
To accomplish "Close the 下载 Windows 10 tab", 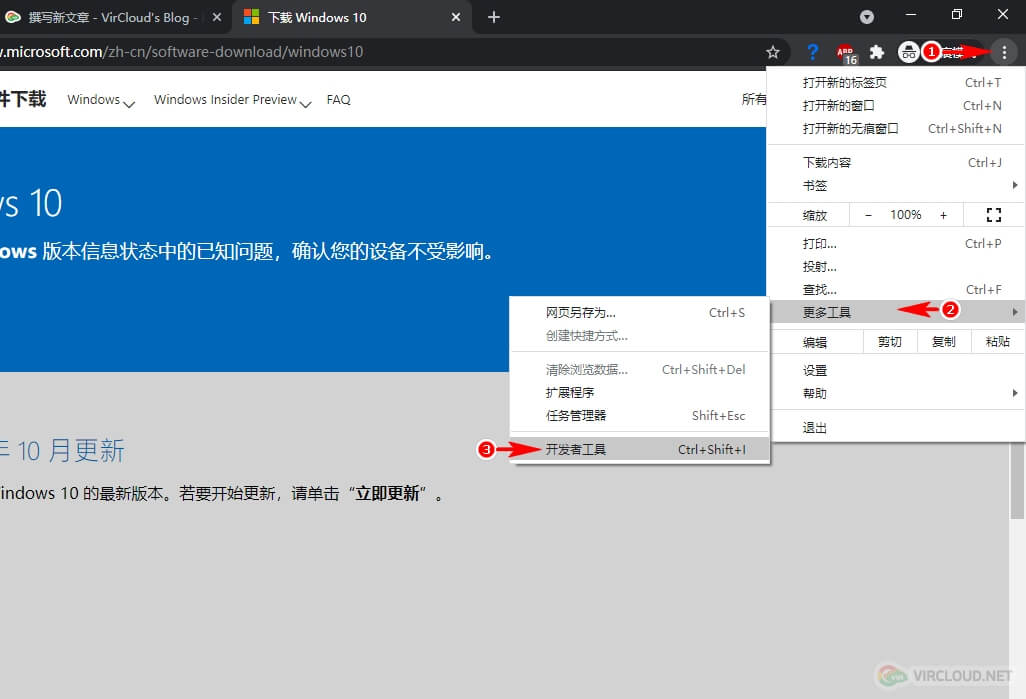I will pos(456,17).
